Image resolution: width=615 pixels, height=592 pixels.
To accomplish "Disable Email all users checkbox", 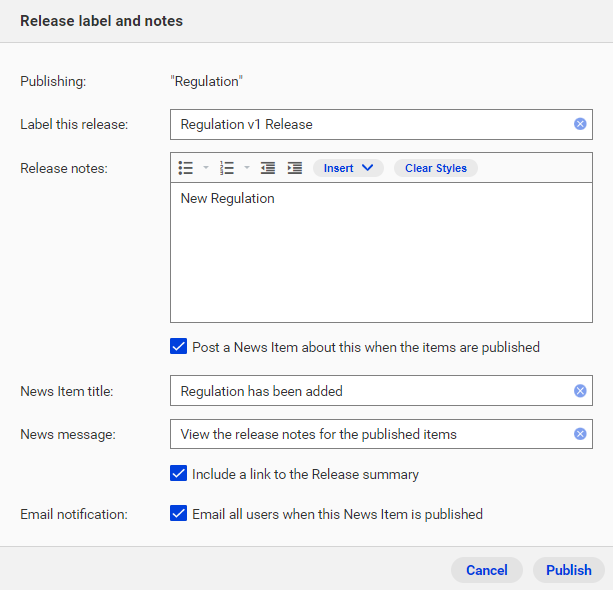I will coord(178,514).
